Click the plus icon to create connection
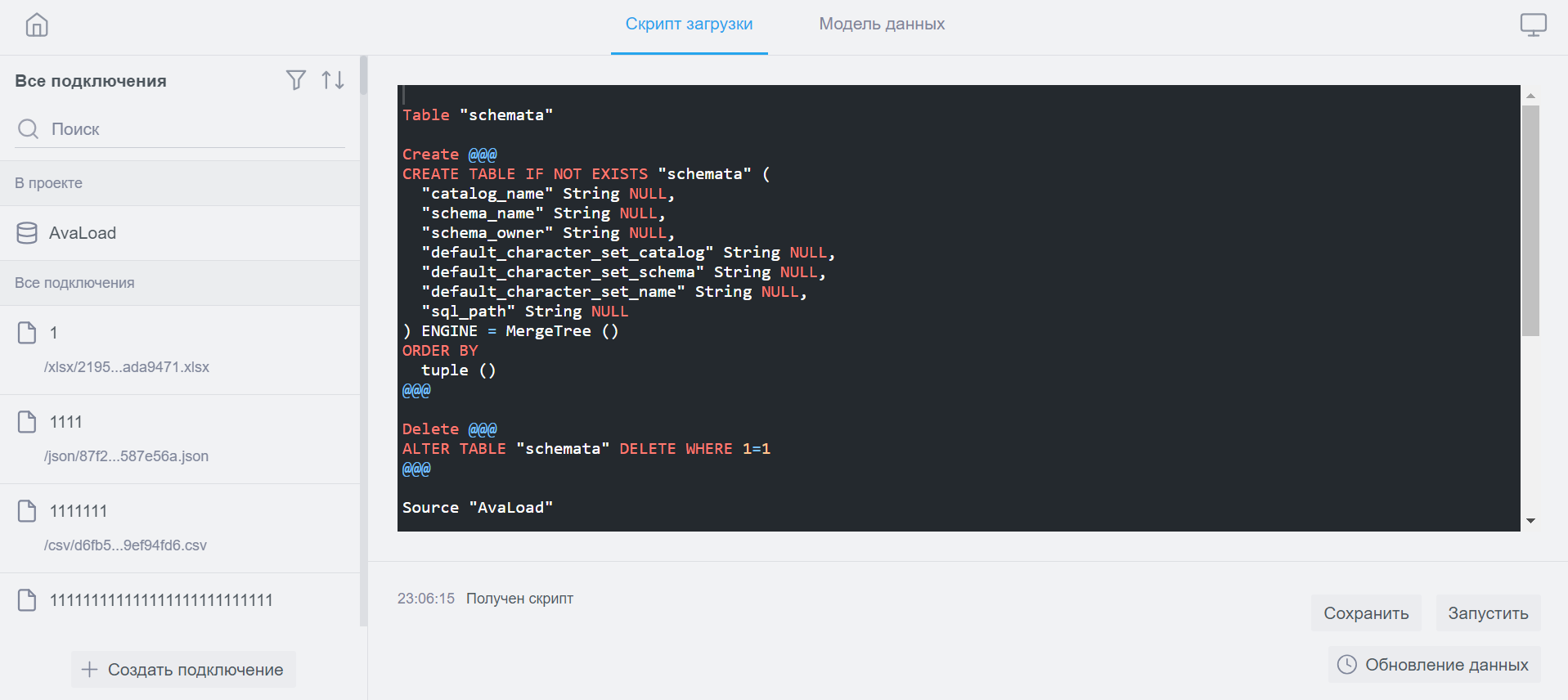This screenshot has height=700, width=1568. click(89, 670)
